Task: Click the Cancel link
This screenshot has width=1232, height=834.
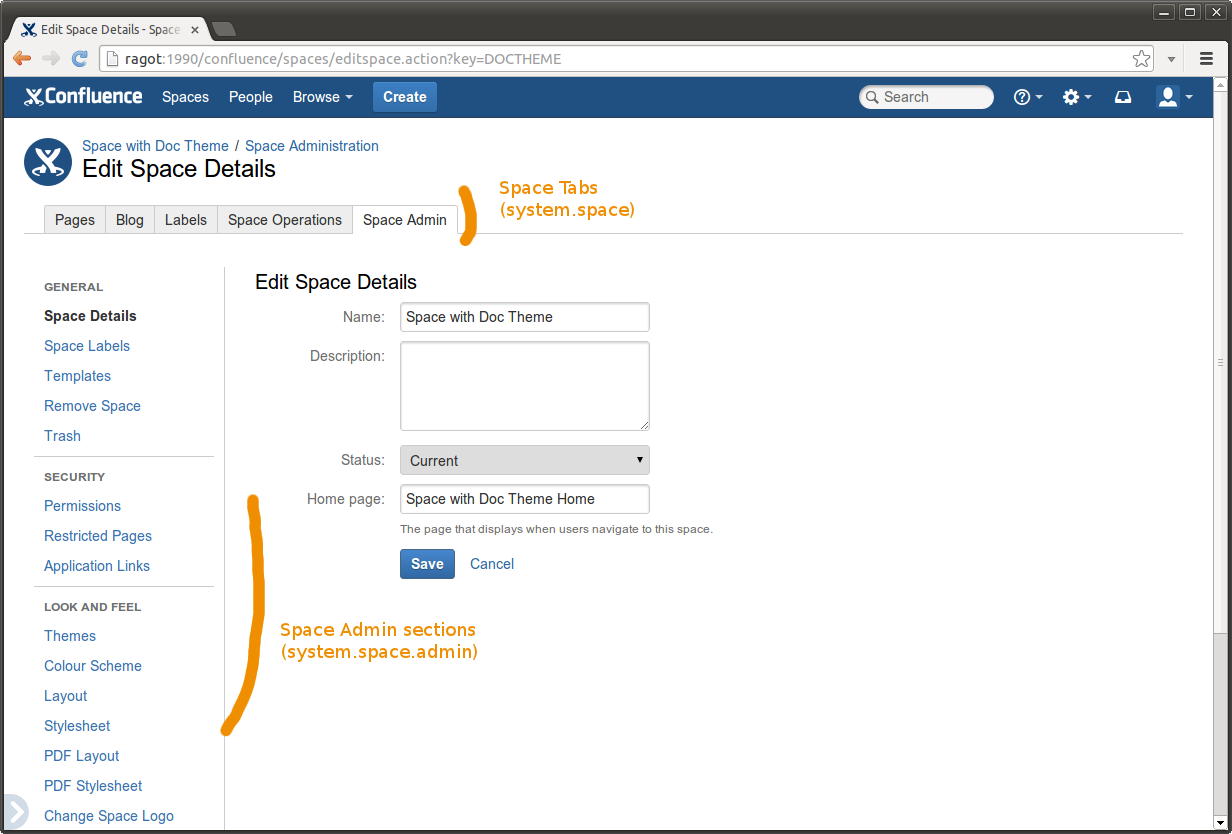Action: pos(492,564)
